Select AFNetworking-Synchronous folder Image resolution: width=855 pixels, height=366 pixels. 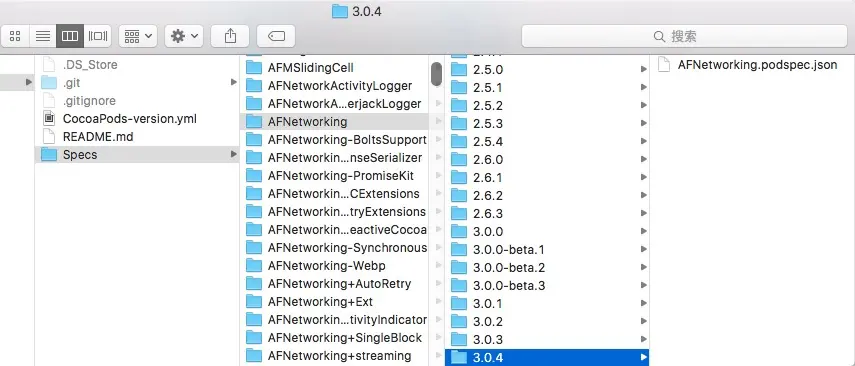tap(334, 248)
